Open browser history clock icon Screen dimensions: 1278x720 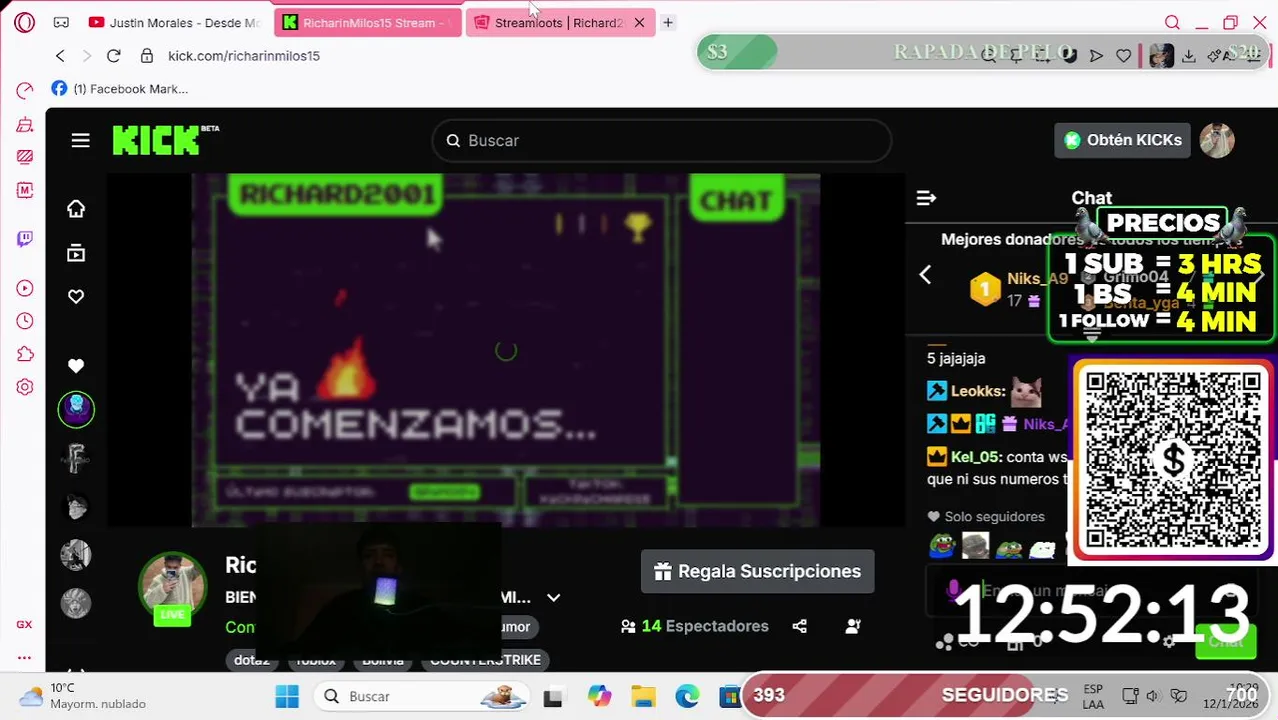pyautogui.click(x=25, y=321)
